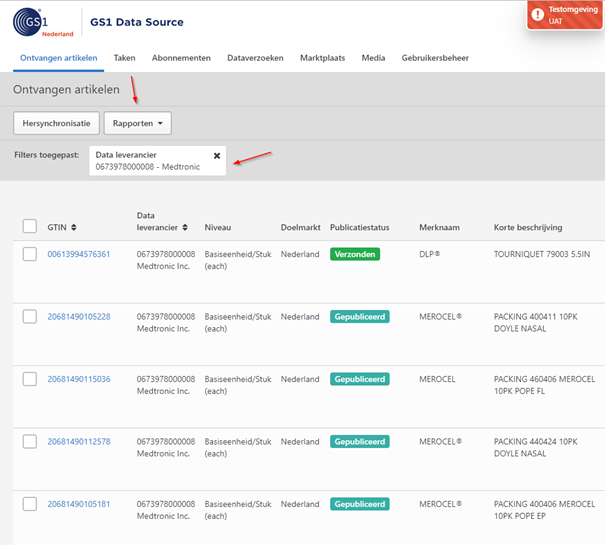The height and width of the screenshot is (545, 605).
Task: Check the row for GTIN 20681490115036
Action: pyautogui.click(x=30, y=379)
